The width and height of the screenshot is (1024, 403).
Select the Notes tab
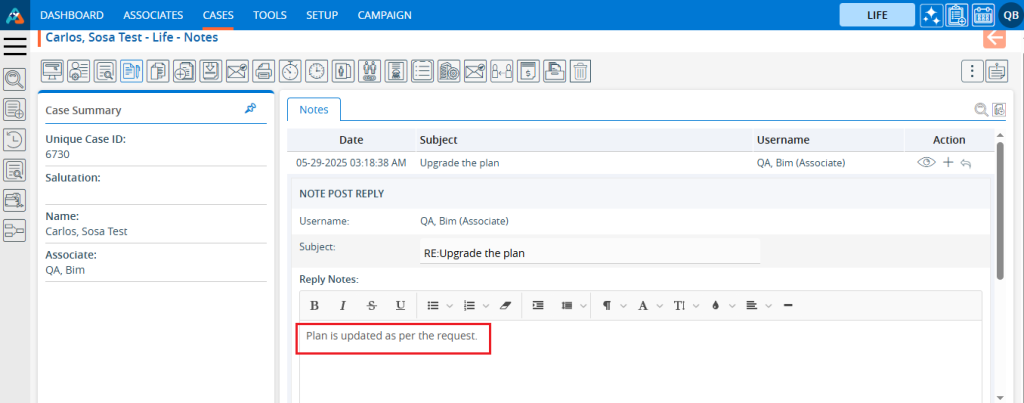313,109
